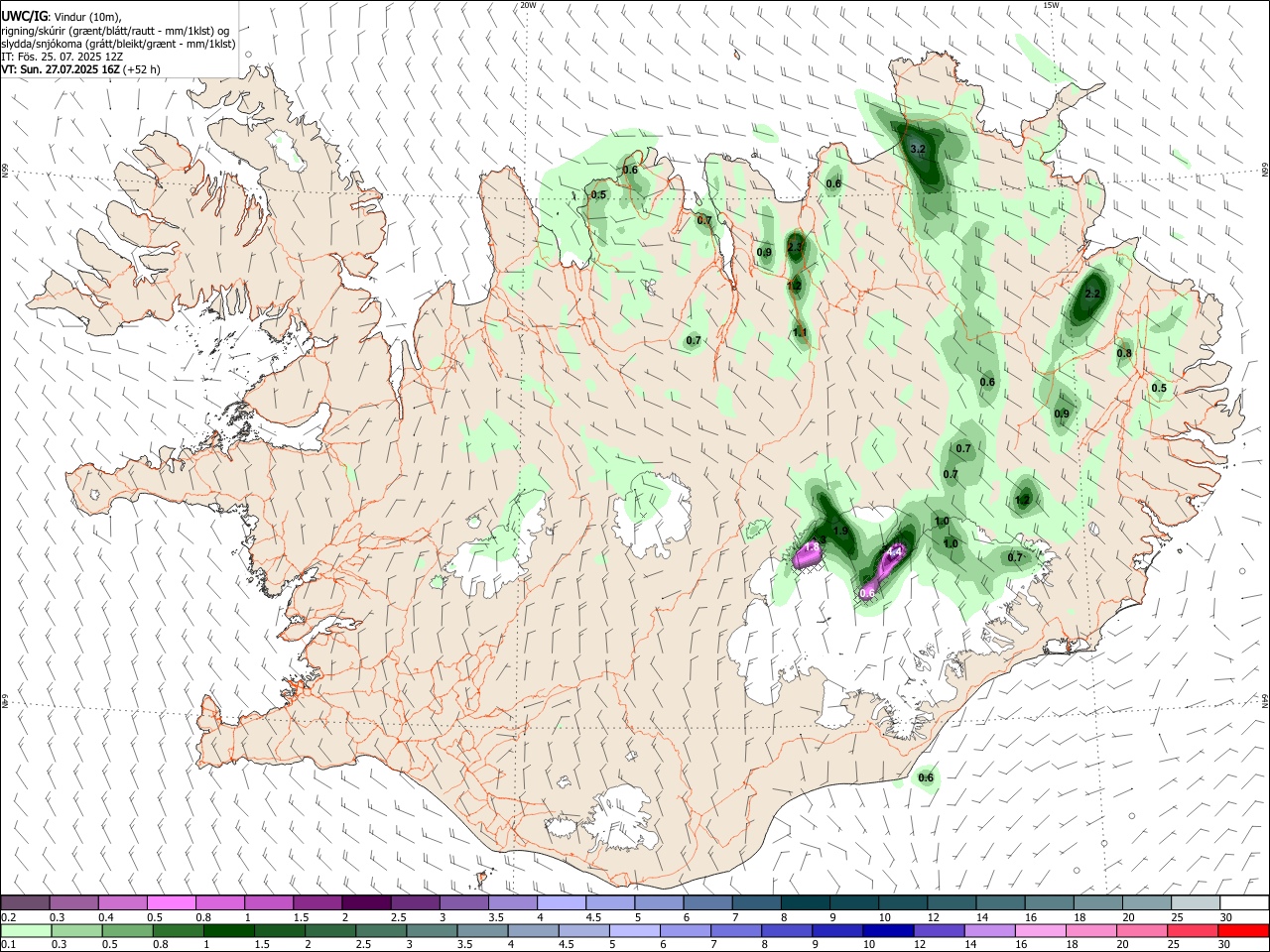Select the 1.8 value in pink snow patch
The height and width of the screenshot is (952, 1270).
tap(812, 547)
